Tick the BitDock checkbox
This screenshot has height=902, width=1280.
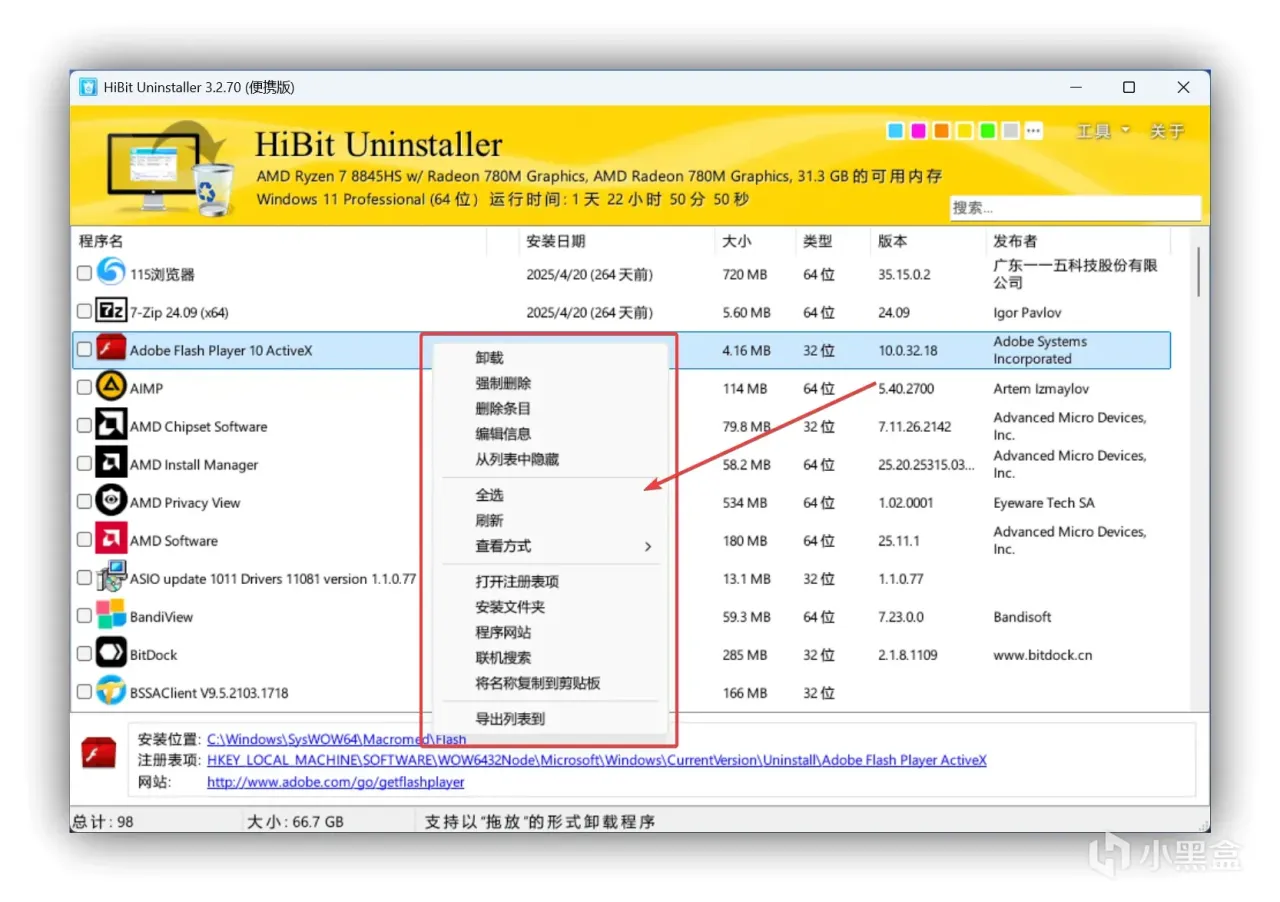84,654
